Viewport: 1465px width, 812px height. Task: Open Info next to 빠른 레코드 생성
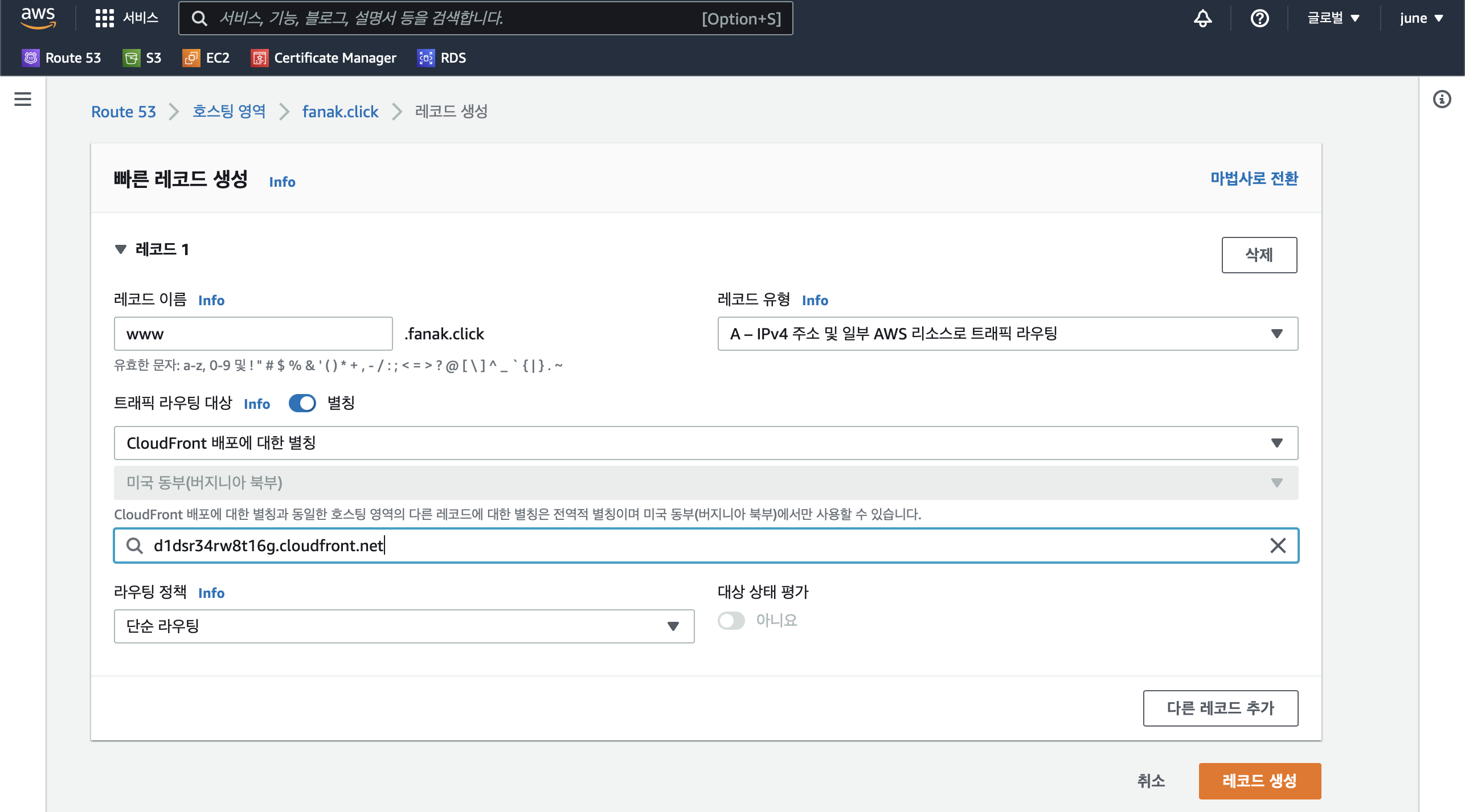tap(282, 182)
